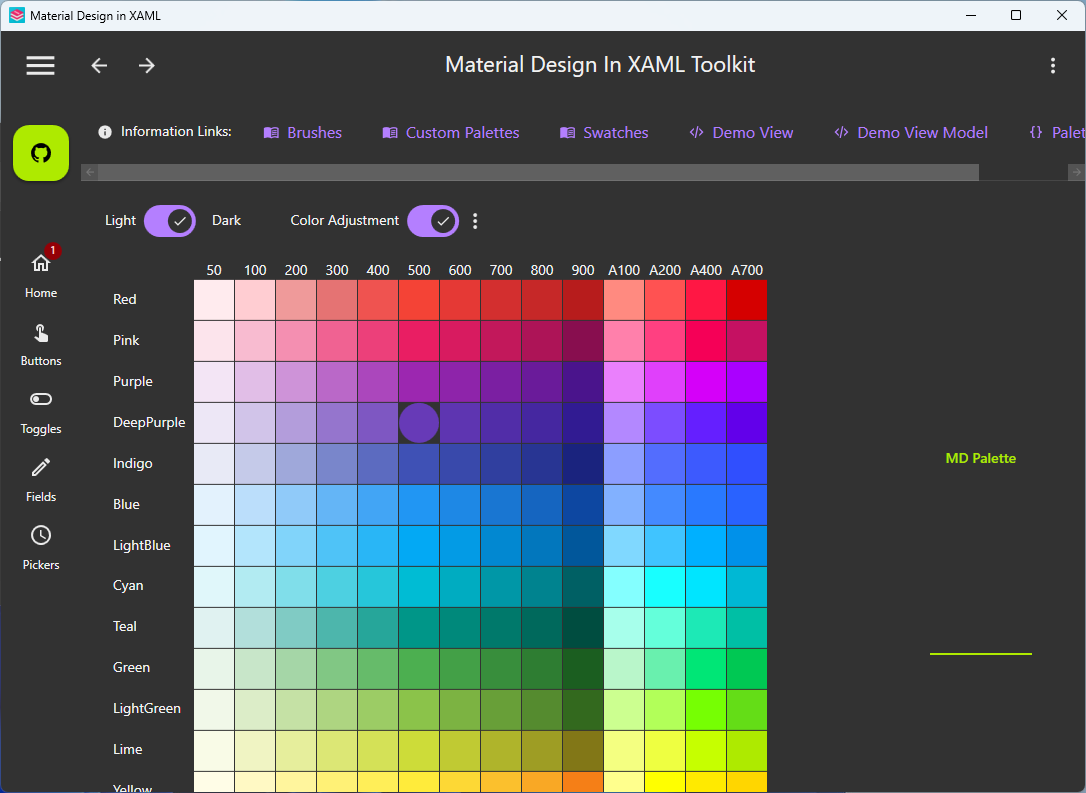Disable the Color Adjustment toggle

(x=433, y=220)
